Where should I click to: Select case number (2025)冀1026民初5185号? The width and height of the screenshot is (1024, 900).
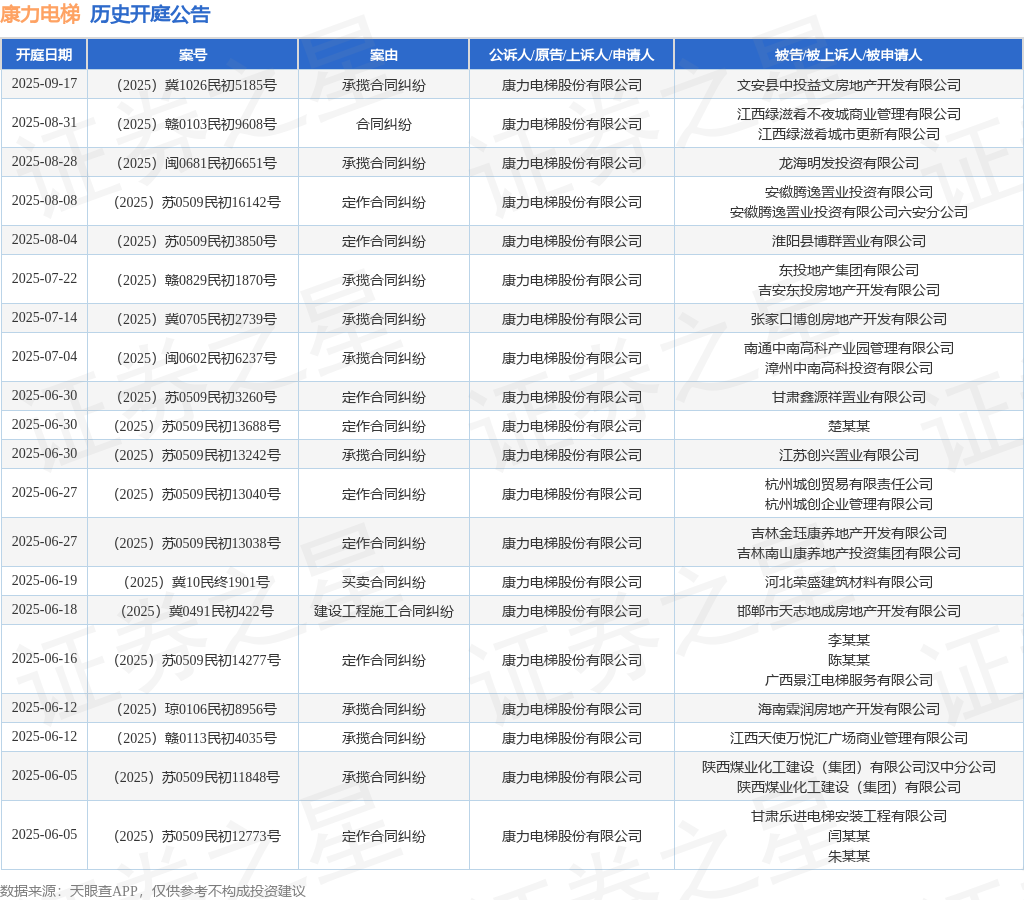(197, 85)
